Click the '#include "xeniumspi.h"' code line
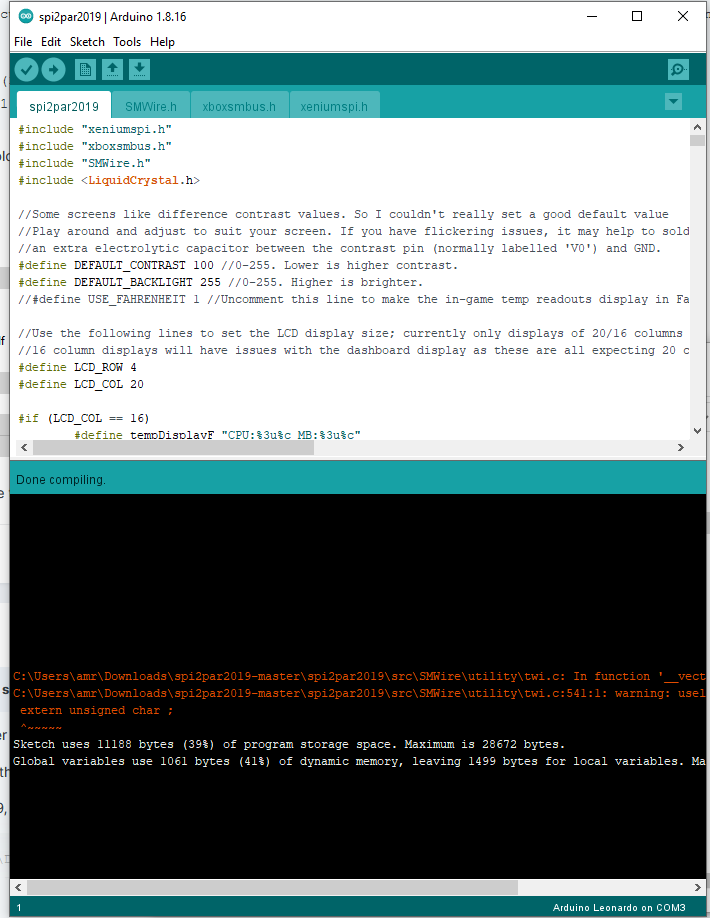 [x=95, y=129]
